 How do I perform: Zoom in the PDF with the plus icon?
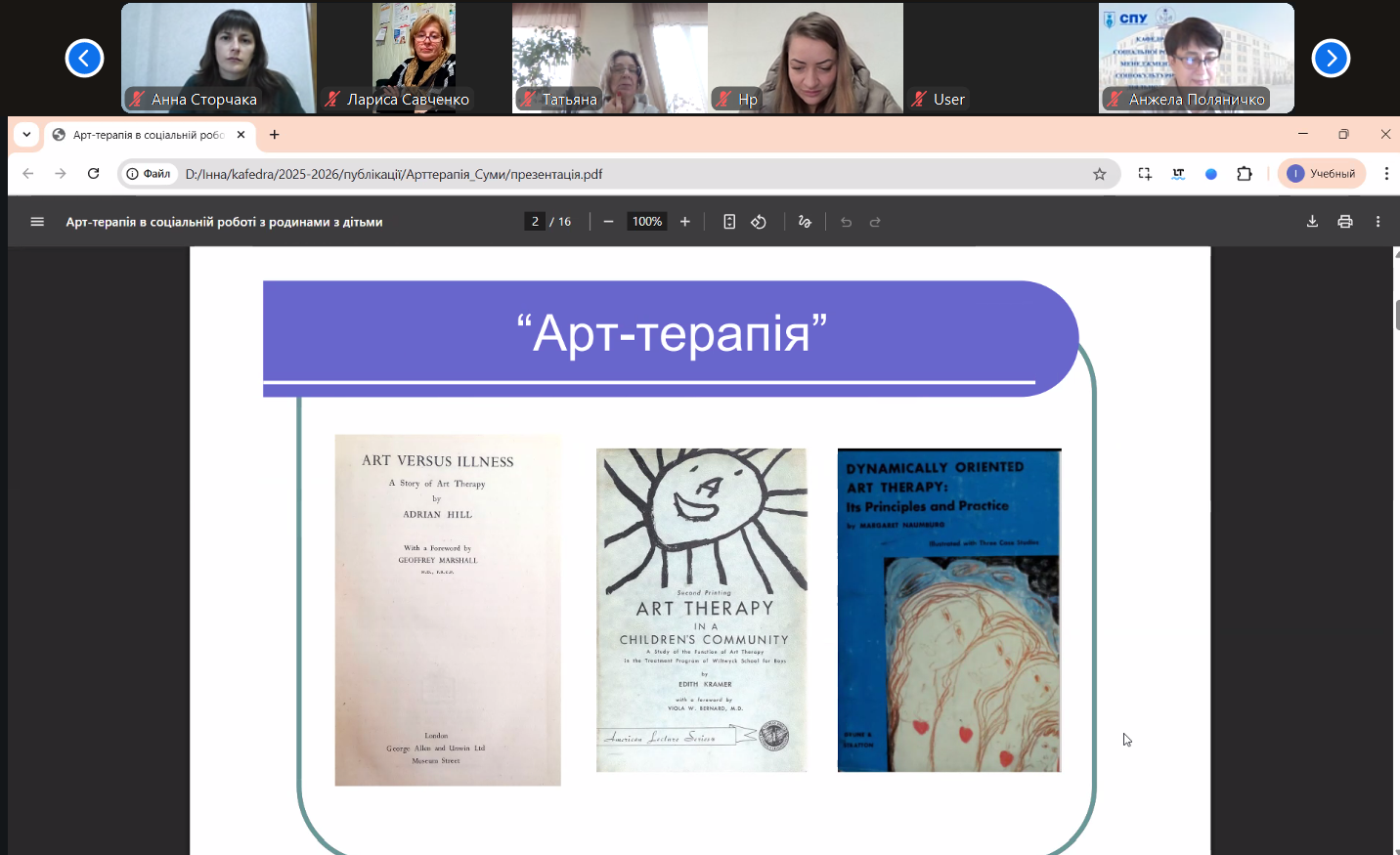pyautogui.click(x=685, y=222)
